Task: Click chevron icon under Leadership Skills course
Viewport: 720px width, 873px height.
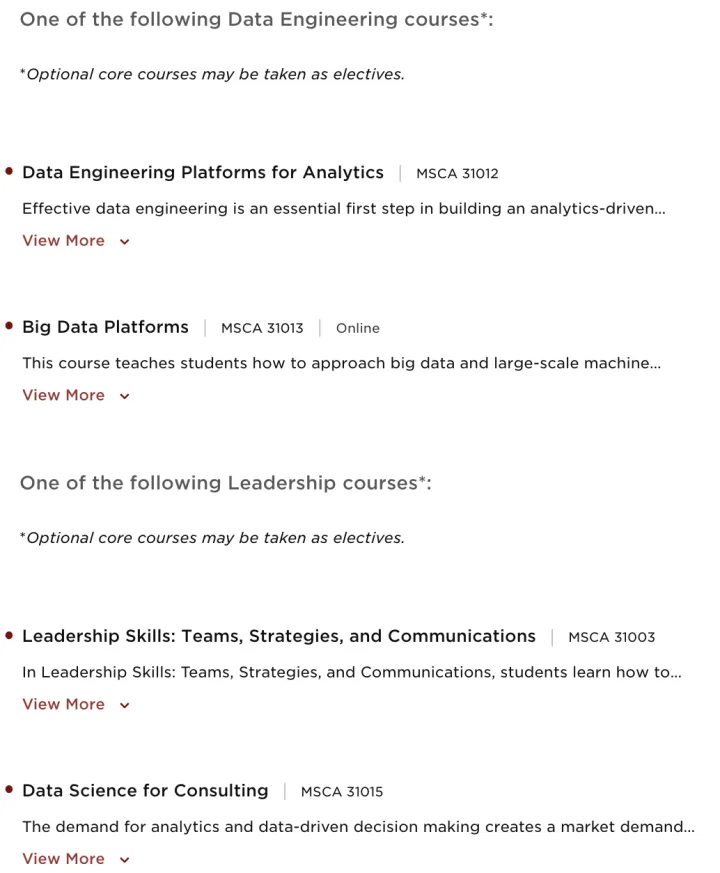Action: point(124,706)
